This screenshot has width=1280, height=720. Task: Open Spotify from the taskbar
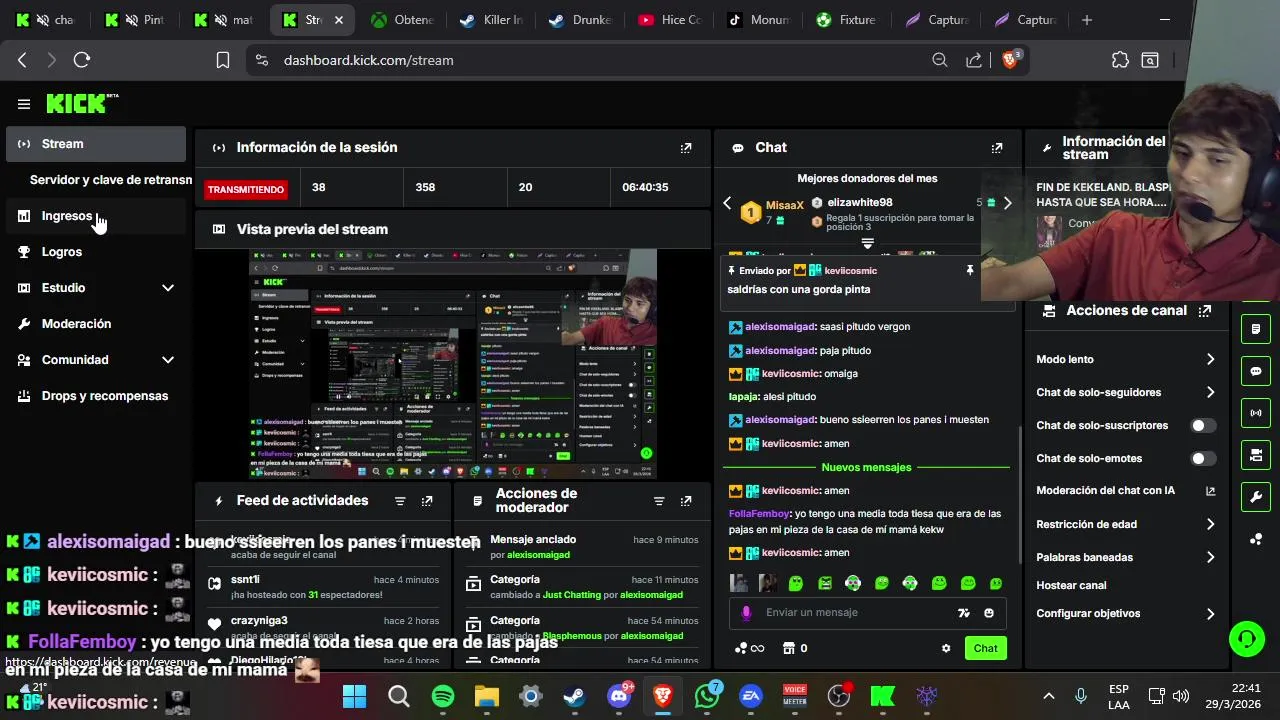point(443,696)
